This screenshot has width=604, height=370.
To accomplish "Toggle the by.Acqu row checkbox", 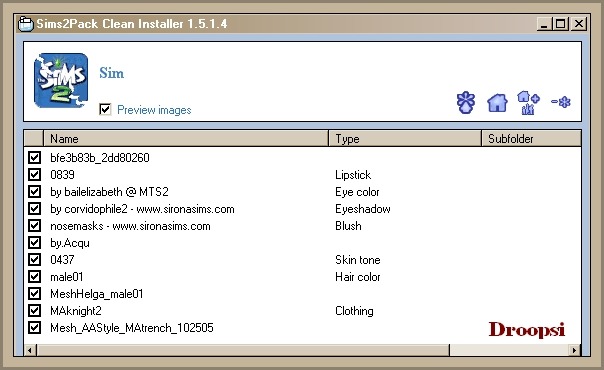I will [x=34, y=242].
